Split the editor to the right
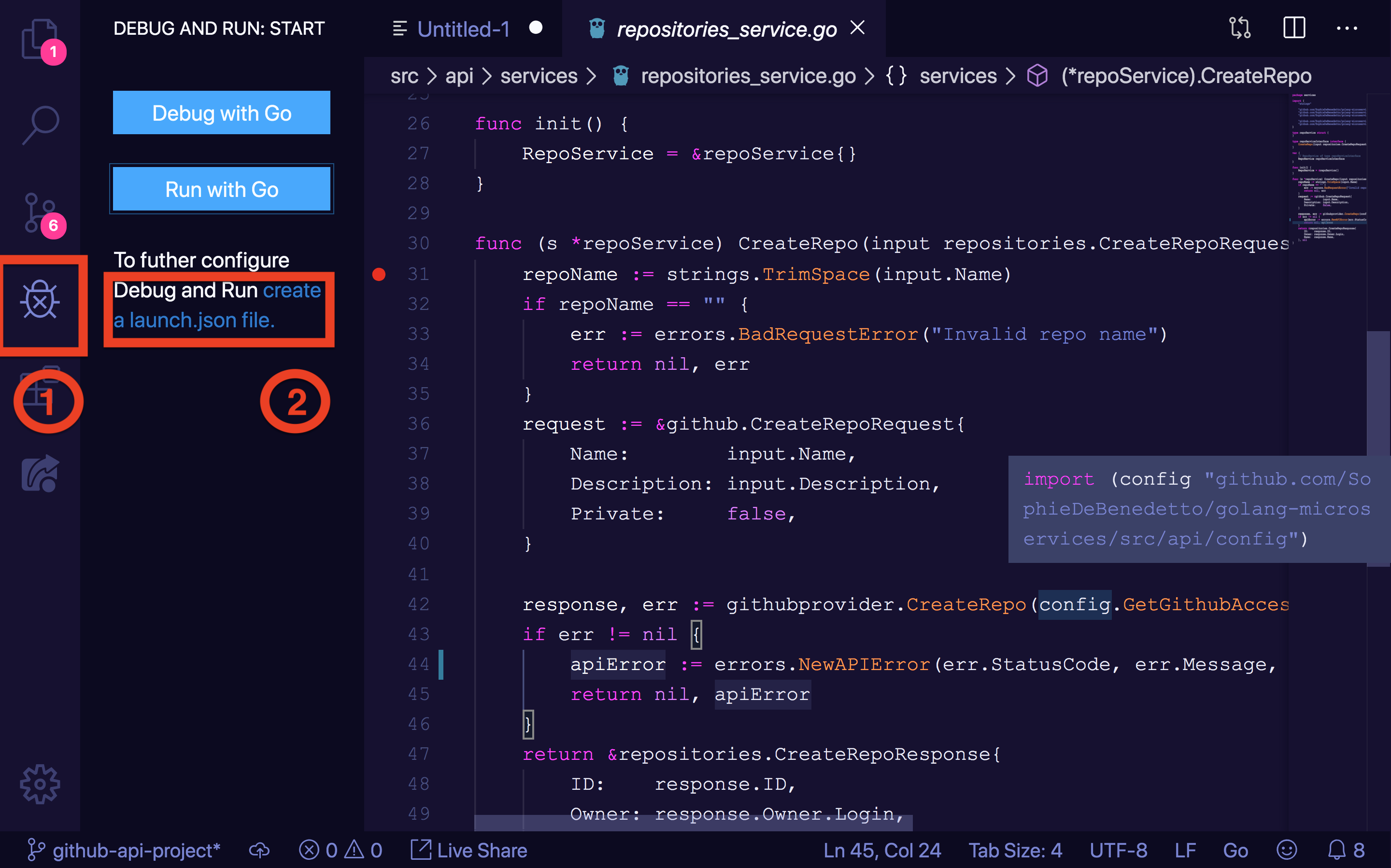This screenshot has width=1391, height=868. 1294,28
